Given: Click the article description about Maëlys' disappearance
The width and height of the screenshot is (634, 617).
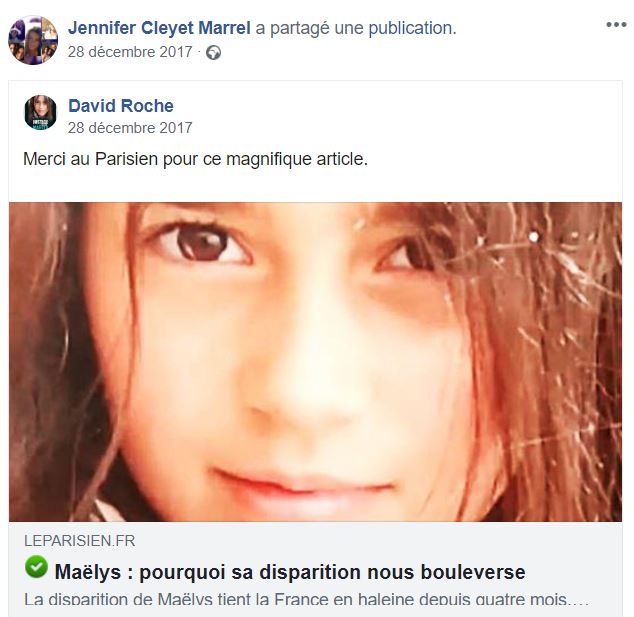Looking at the screenshot, I should pyautogui.click(x=306, y=599).
